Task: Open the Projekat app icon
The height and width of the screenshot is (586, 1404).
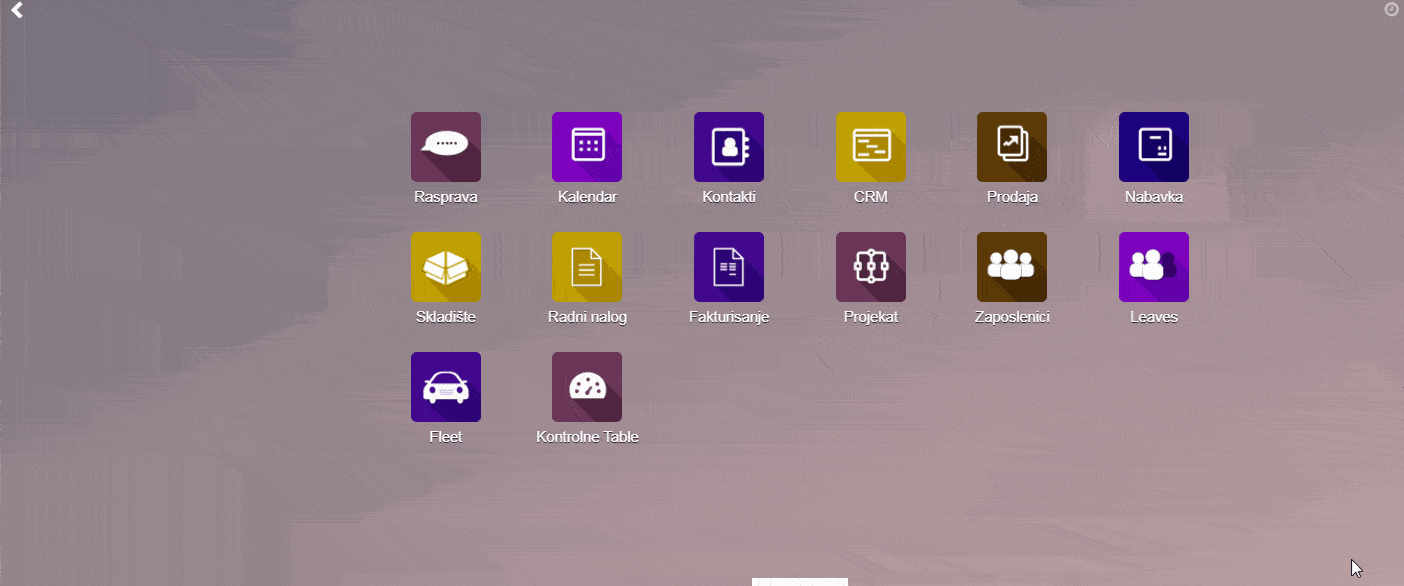Action: click(x=870, y=267)
